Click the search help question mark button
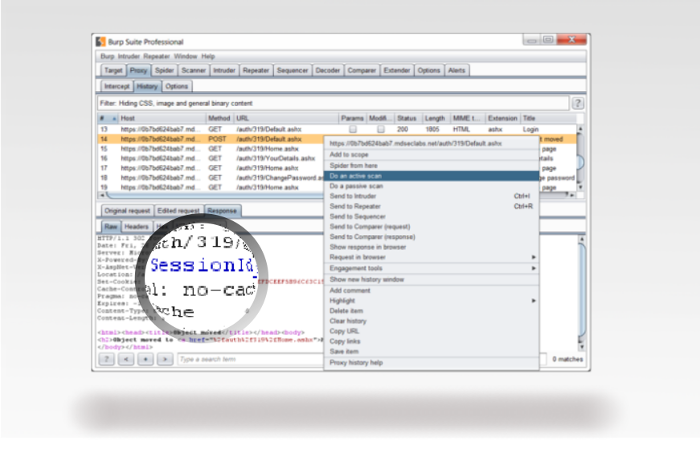This screenshot has width=700, height=450. click(106, 359)
